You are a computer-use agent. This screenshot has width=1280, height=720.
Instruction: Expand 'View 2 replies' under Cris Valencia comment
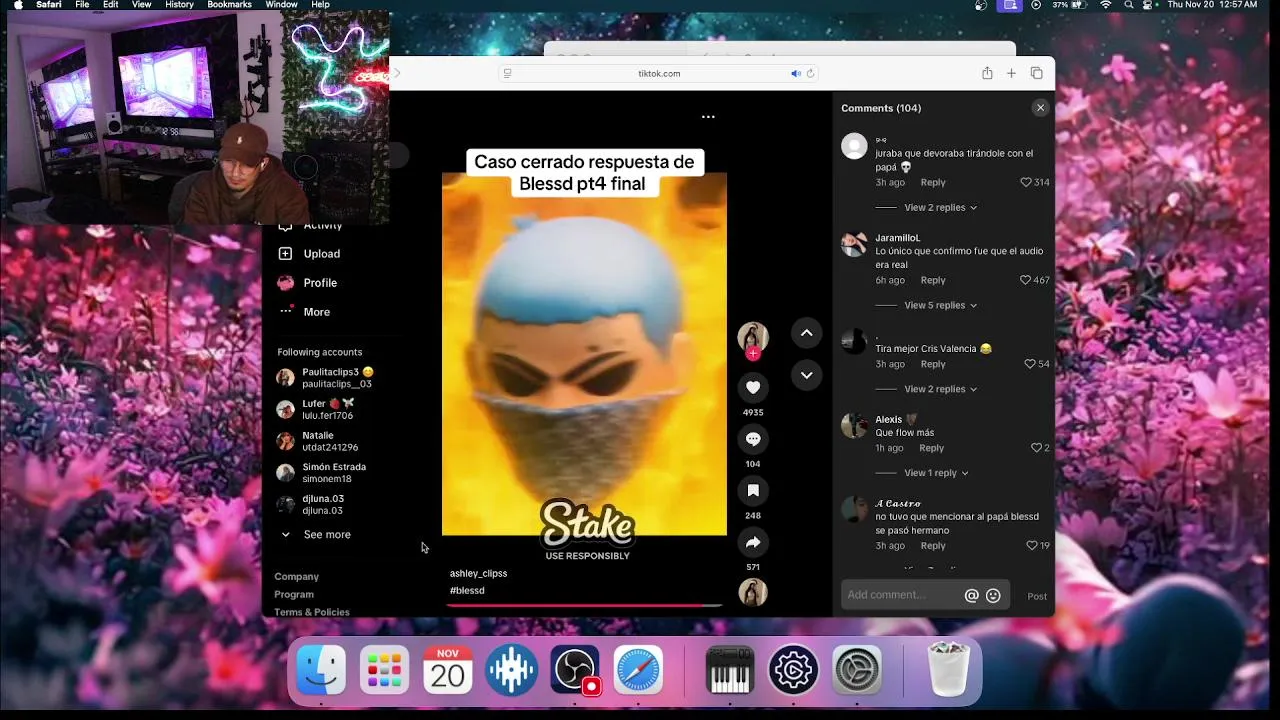pyautogui.click(x=940, y=389)
